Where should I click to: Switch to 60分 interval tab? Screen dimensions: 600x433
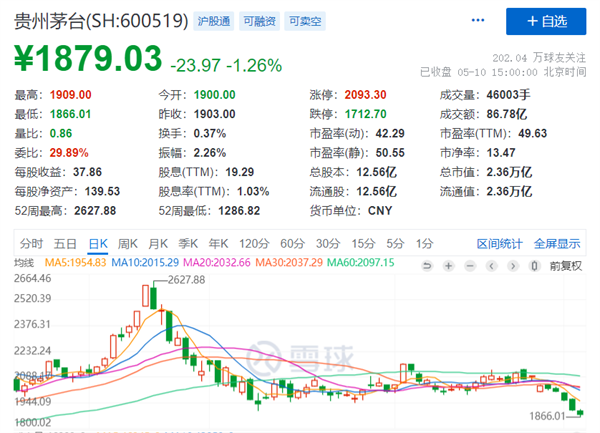292,244
